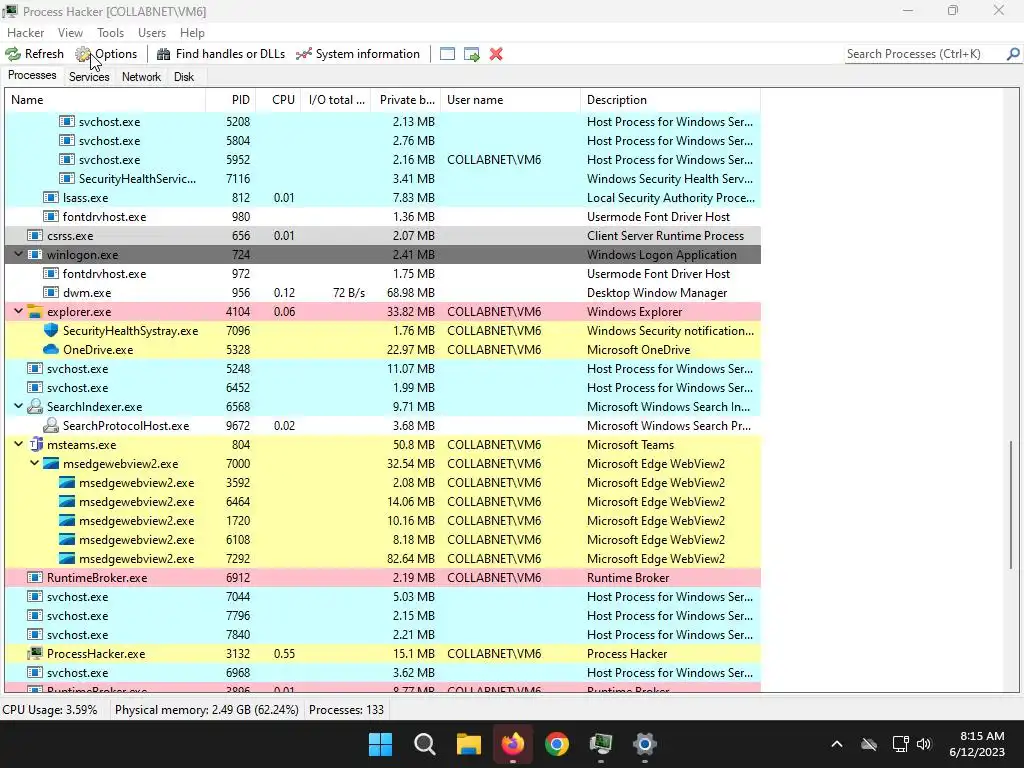Click the SearchIndexer.exe icon
The height and width of the screenshot is (768, 1024).
35,406
